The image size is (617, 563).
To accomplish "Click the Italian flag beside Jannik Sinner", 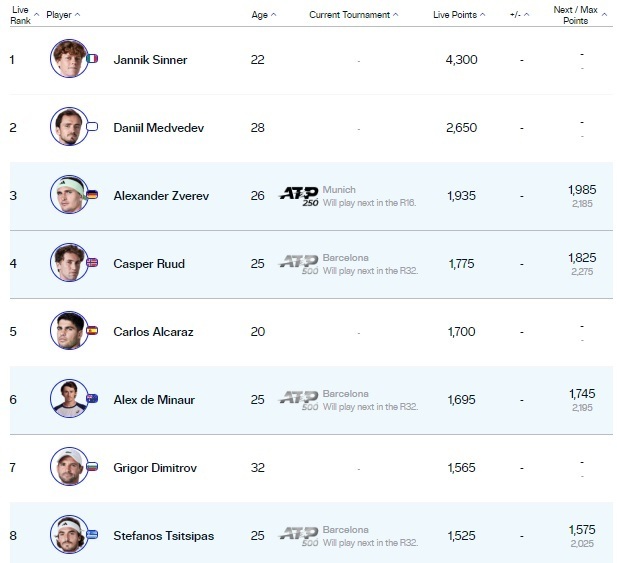I will 92,59.
